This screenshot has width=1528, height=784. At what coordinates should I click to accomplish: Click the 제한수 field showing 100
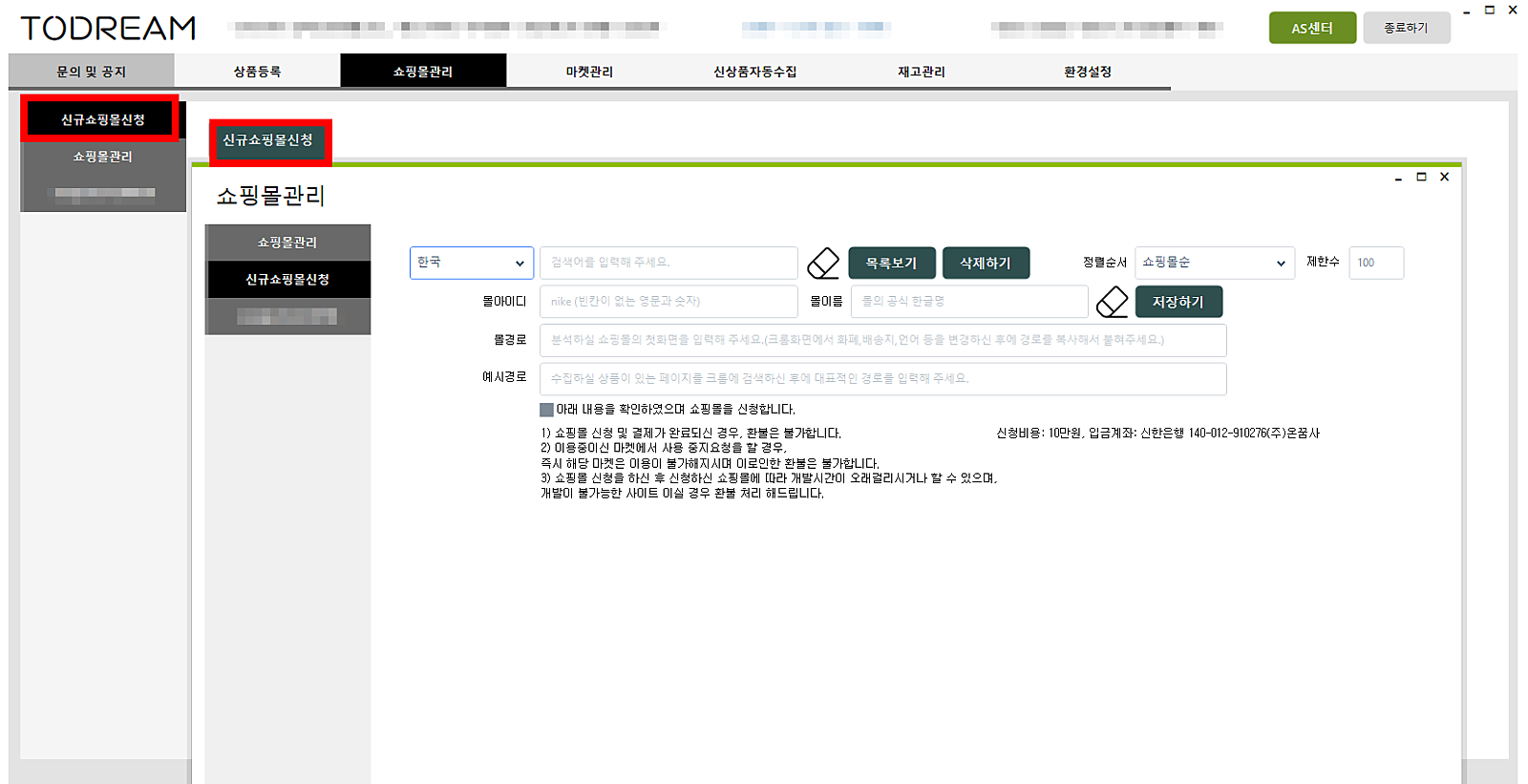(1376, 263)
